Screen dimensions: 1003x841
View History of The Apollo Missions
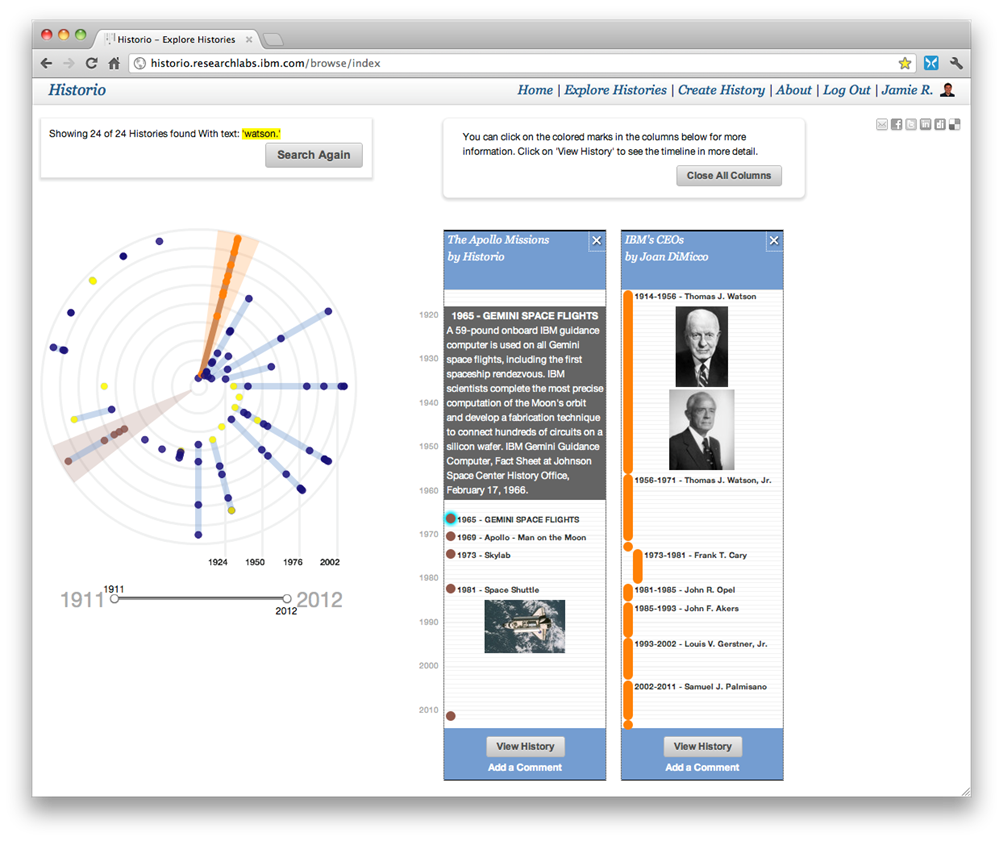click(x=525, y=746)
